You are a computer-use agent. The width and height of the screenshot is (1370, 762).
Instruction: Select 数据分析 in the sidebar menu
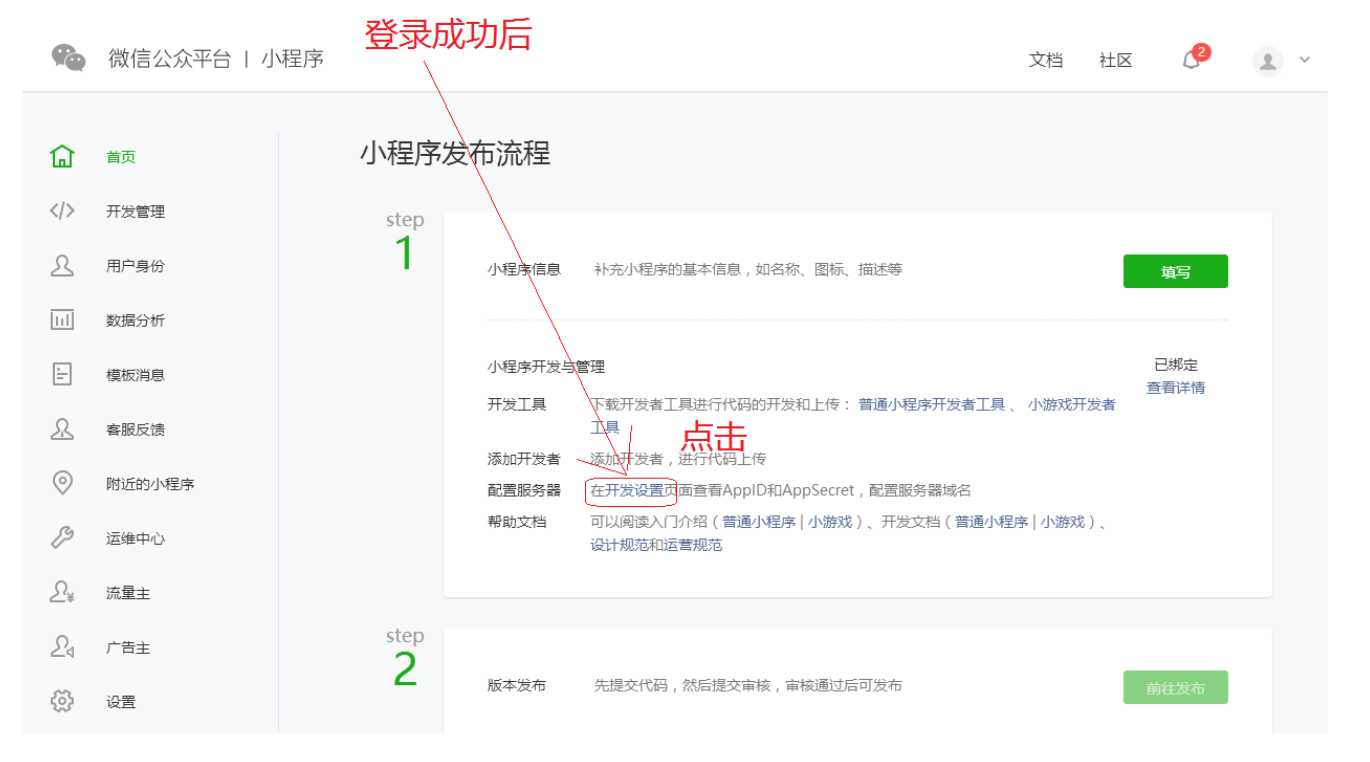(x=135, y=321)
